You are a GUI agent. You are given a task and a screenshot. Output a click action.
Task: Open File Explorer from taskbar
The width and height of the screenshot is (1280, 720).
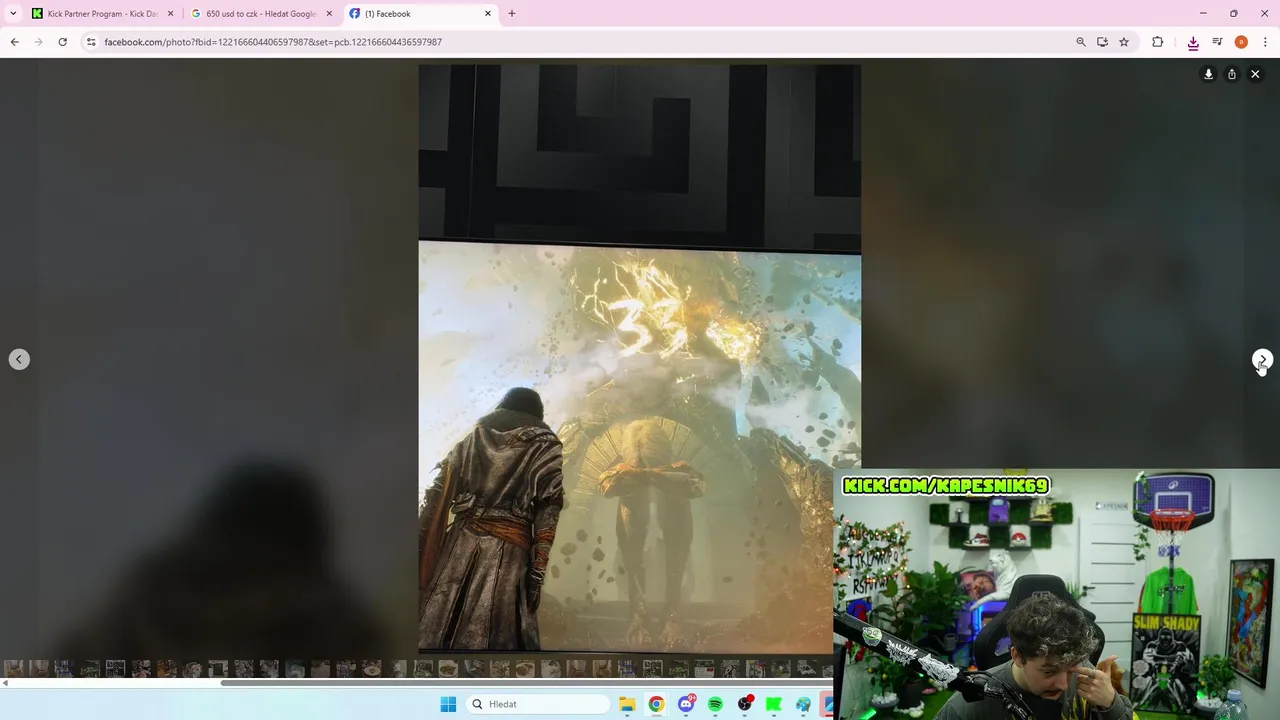click(627, 704)
